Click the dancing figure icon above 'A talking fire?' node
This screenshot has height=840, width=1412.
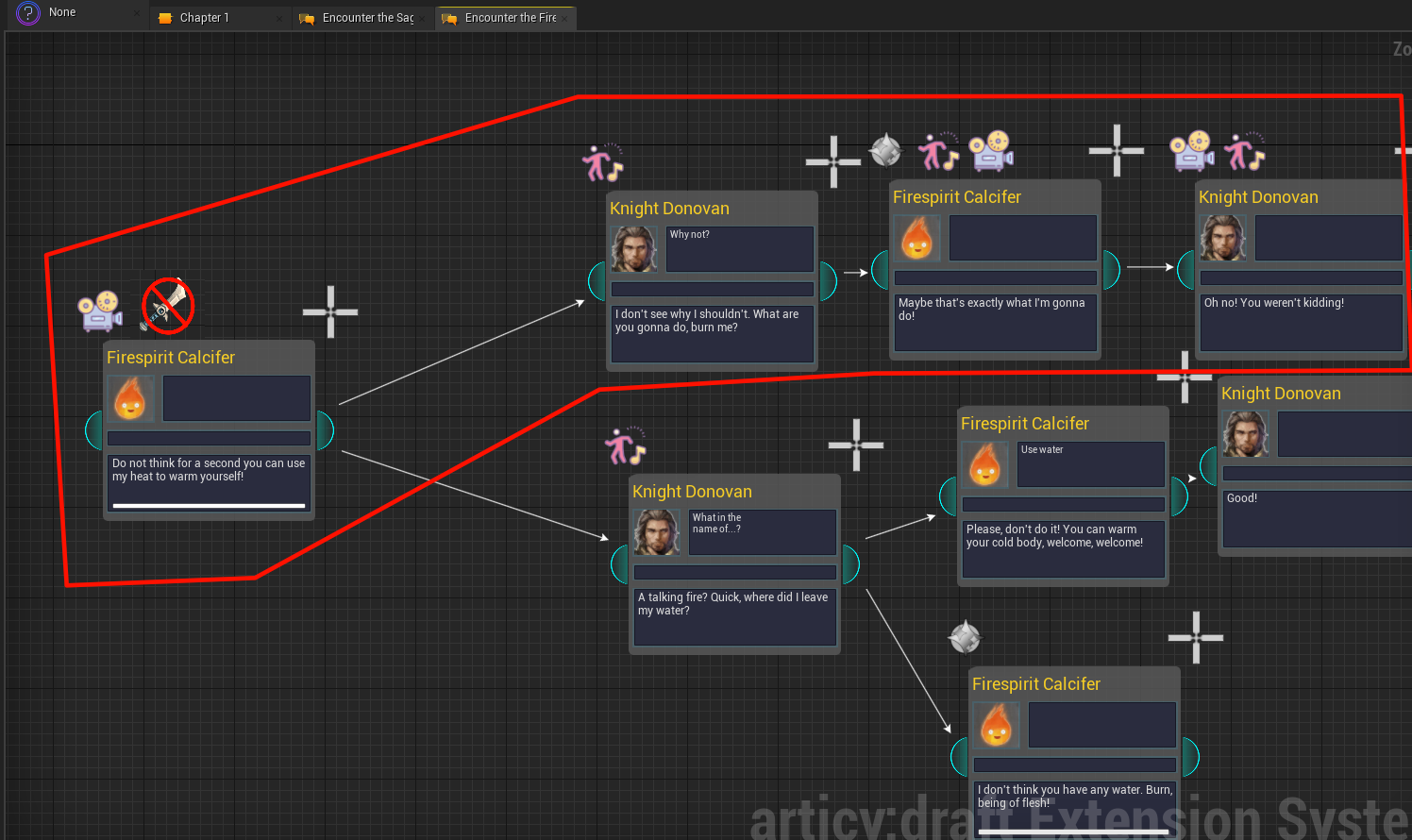pos(626,445)
